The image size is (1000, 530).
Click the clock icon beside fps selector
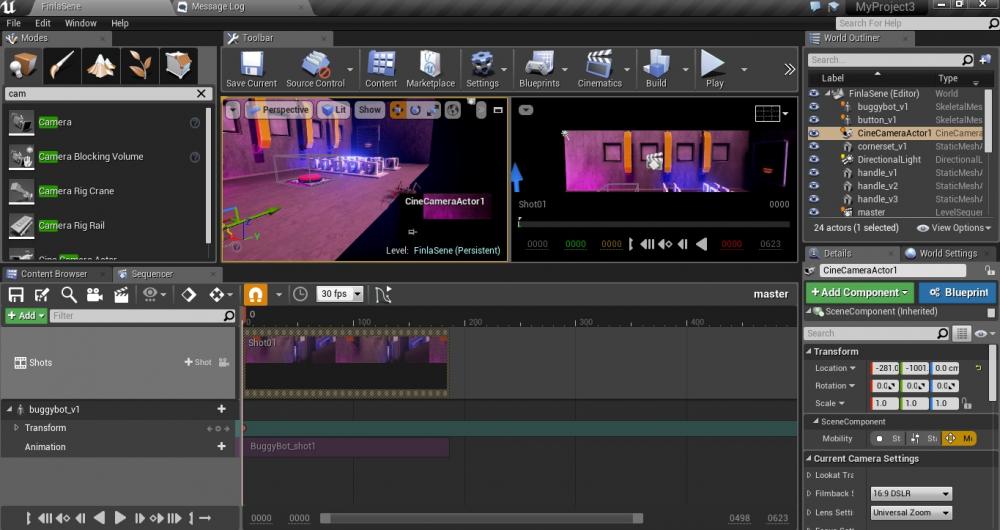point(300,294)
